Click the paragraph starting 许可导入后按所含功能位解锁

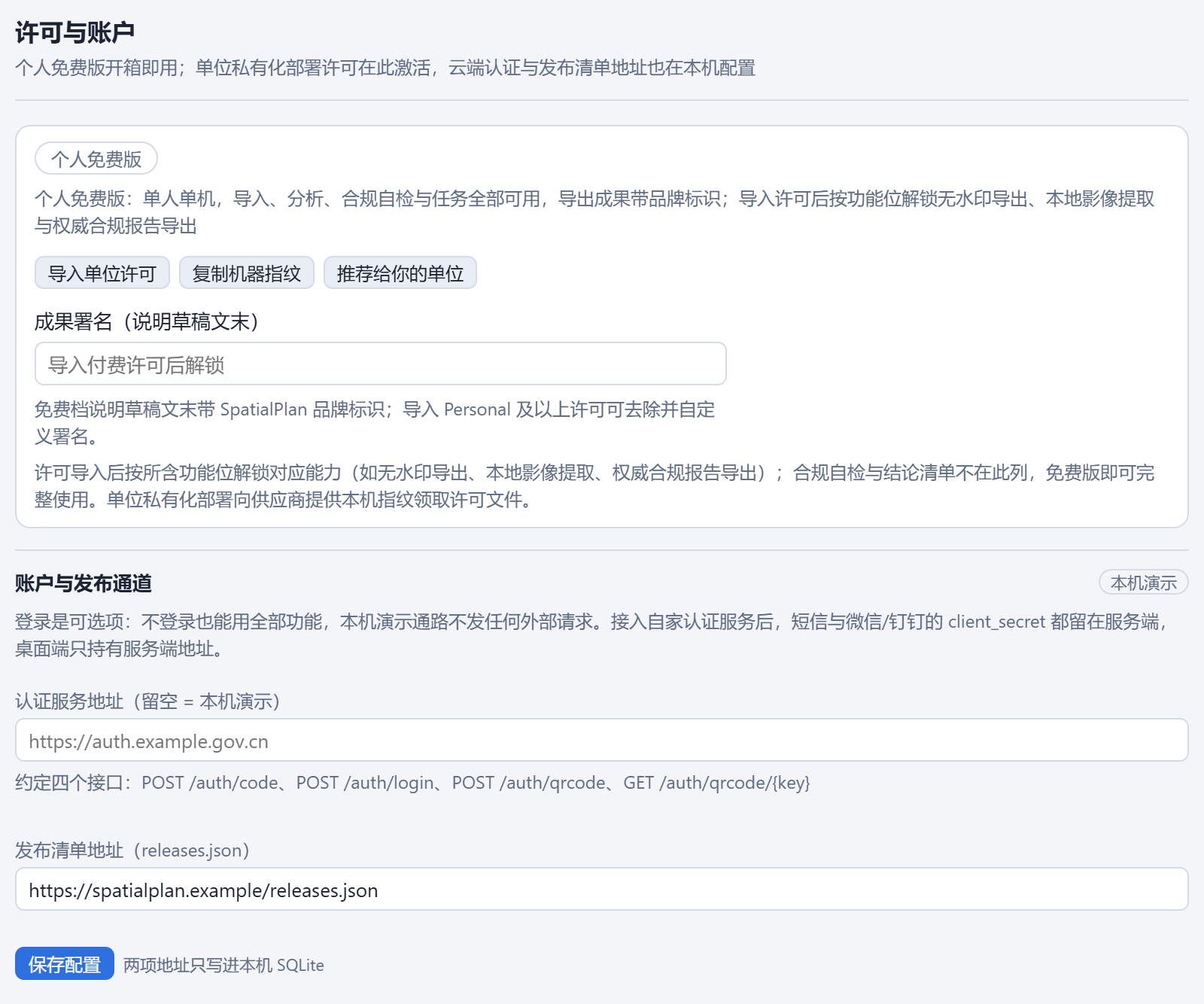(x=594, y=486)
